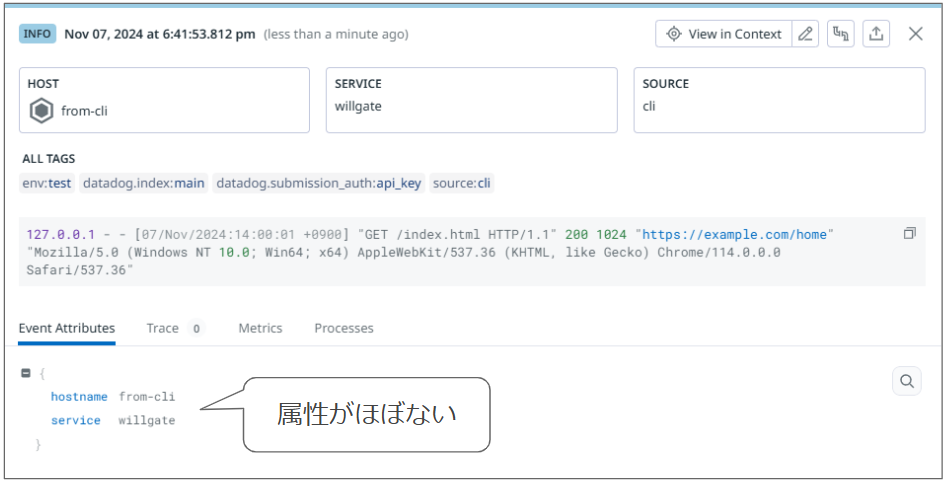The width and height of the screenshot is (946, 481).
Task: Open the Processes tab
Action: click(x=344, y=328)
